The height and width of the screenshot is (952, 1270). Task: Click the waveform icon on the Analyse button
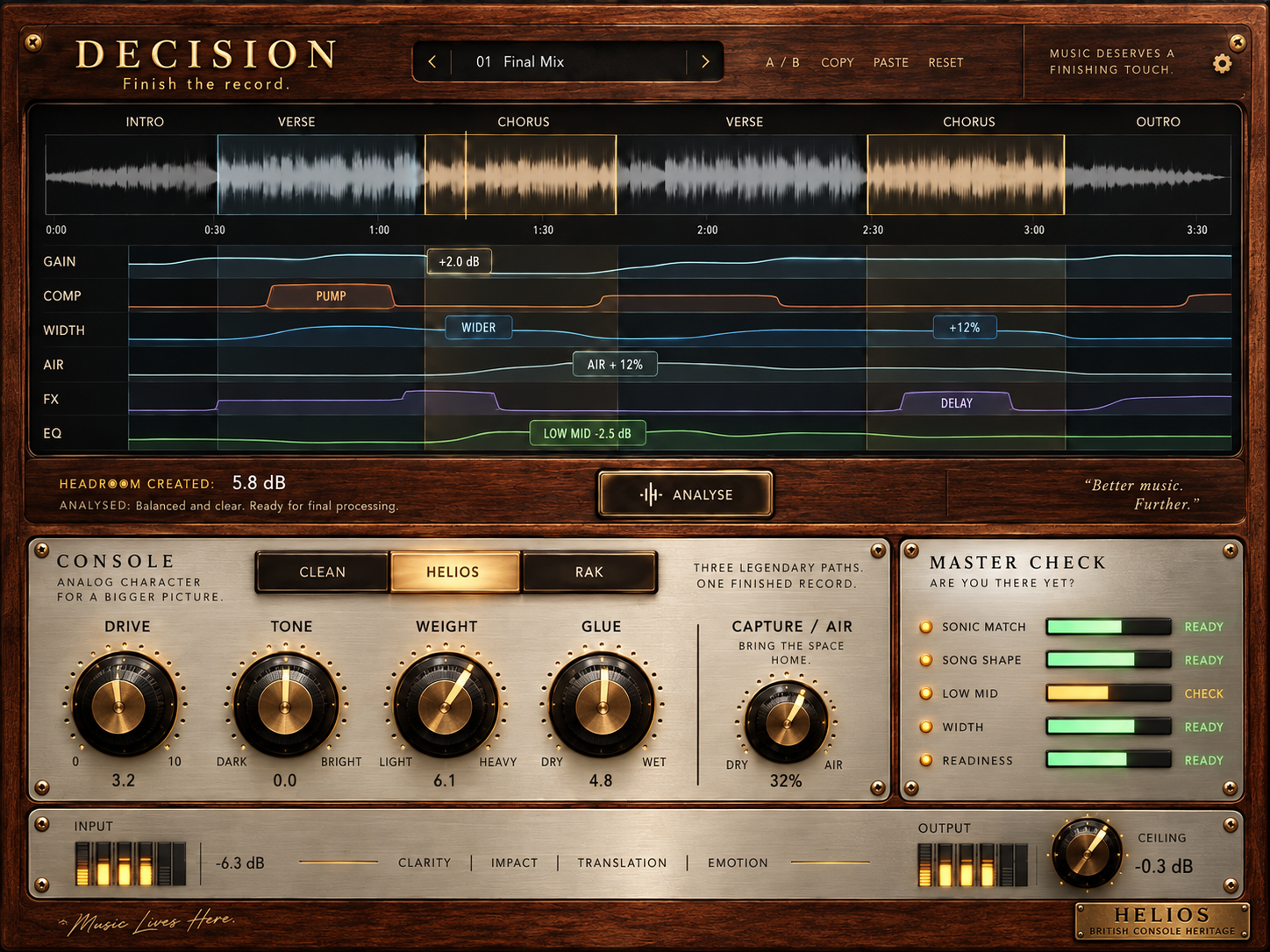[651, 494]
